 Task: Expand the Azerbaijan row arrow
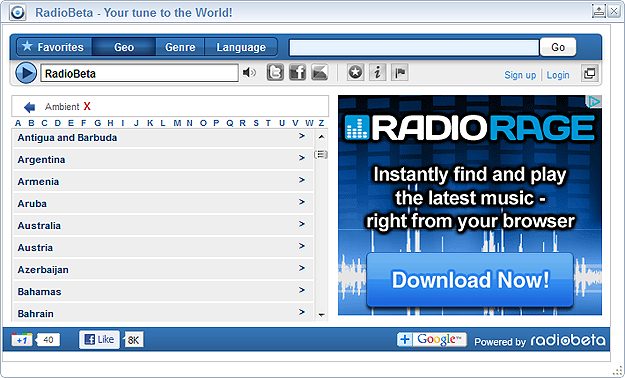point(302,268)
